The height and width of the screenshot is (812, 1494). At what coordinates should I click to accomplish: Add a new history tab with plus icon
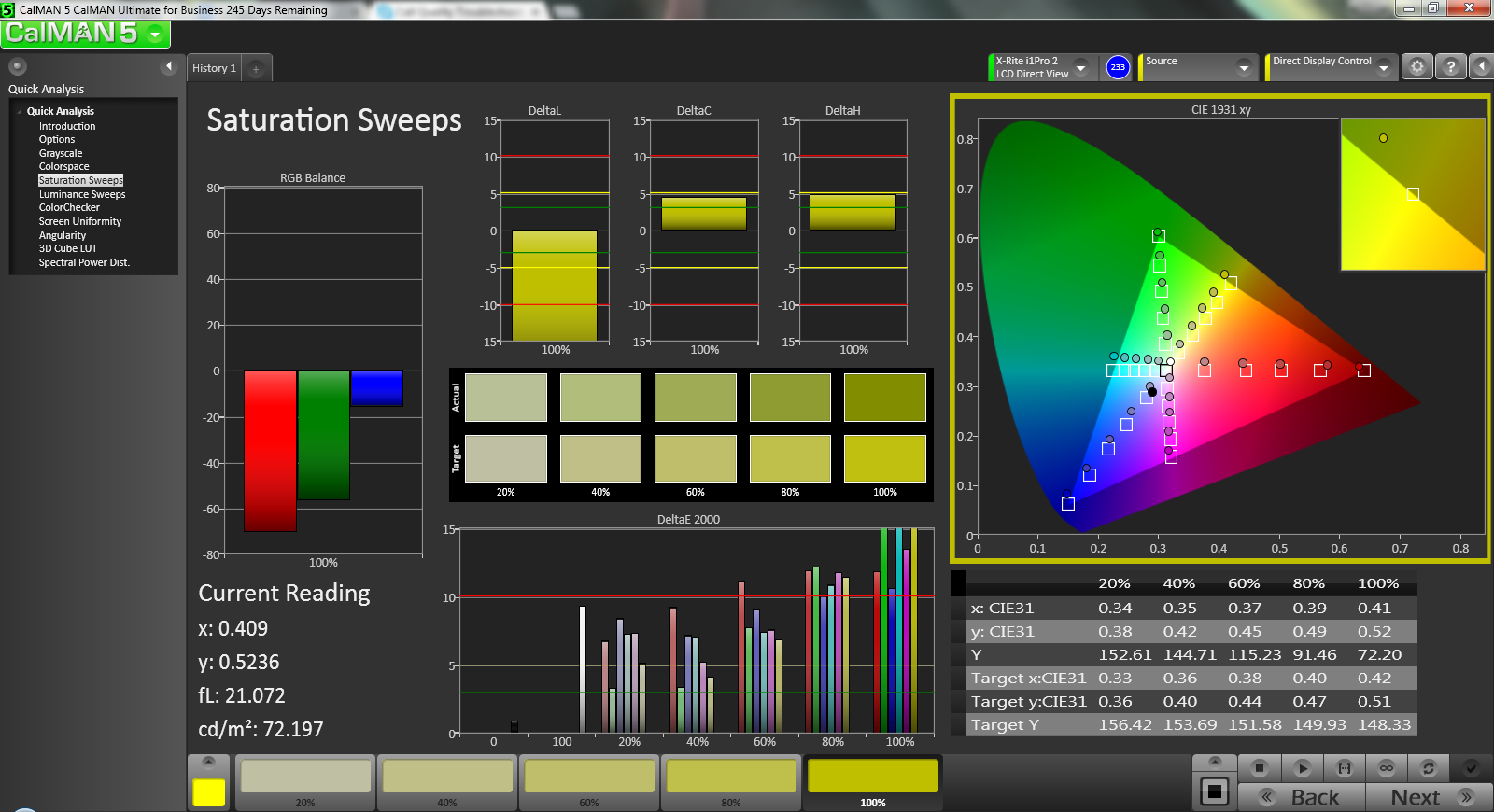coord(256,68)
